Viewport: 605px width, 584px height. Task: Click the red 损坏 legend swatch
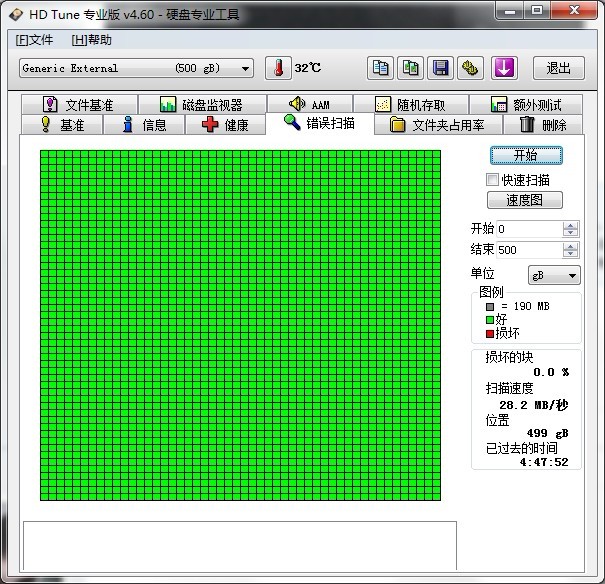(x=490, y=333)
